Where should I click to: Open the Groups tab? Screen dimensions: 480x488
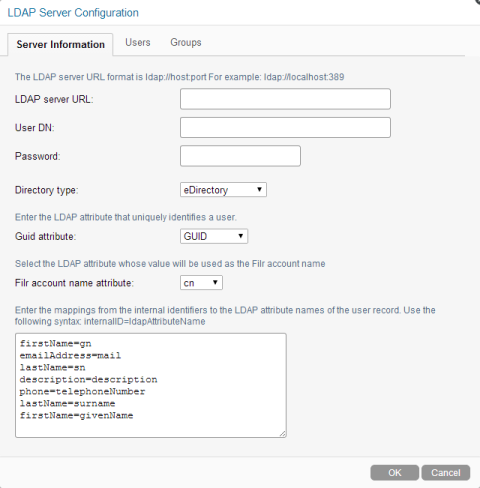coord(186,43)
